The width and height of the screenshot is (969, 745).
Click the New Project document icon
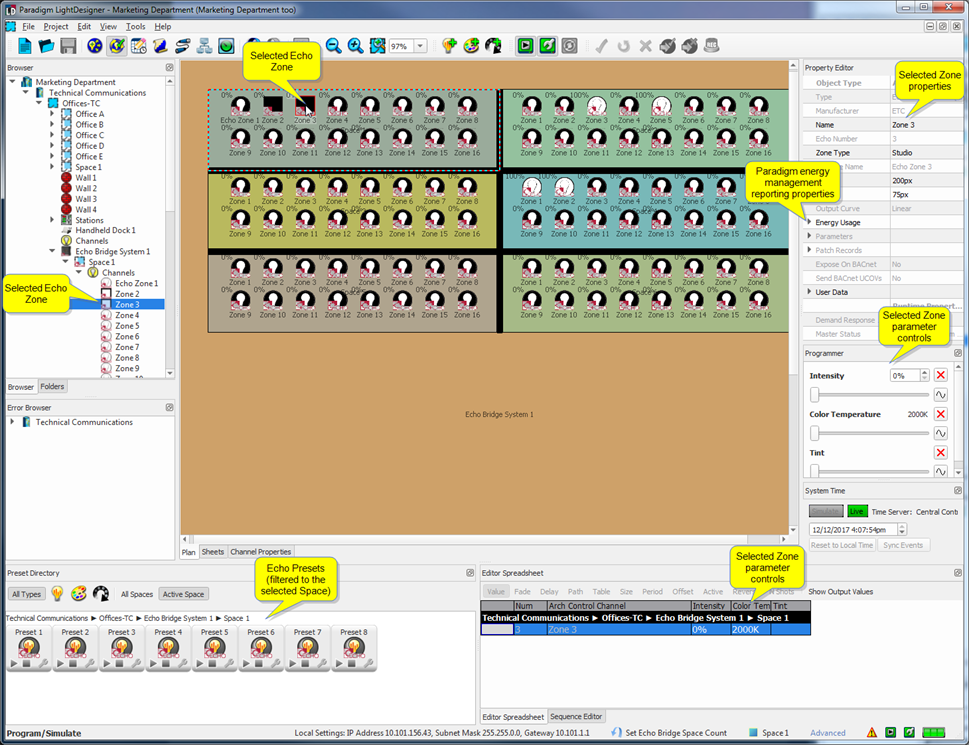(x=25, y=46)
